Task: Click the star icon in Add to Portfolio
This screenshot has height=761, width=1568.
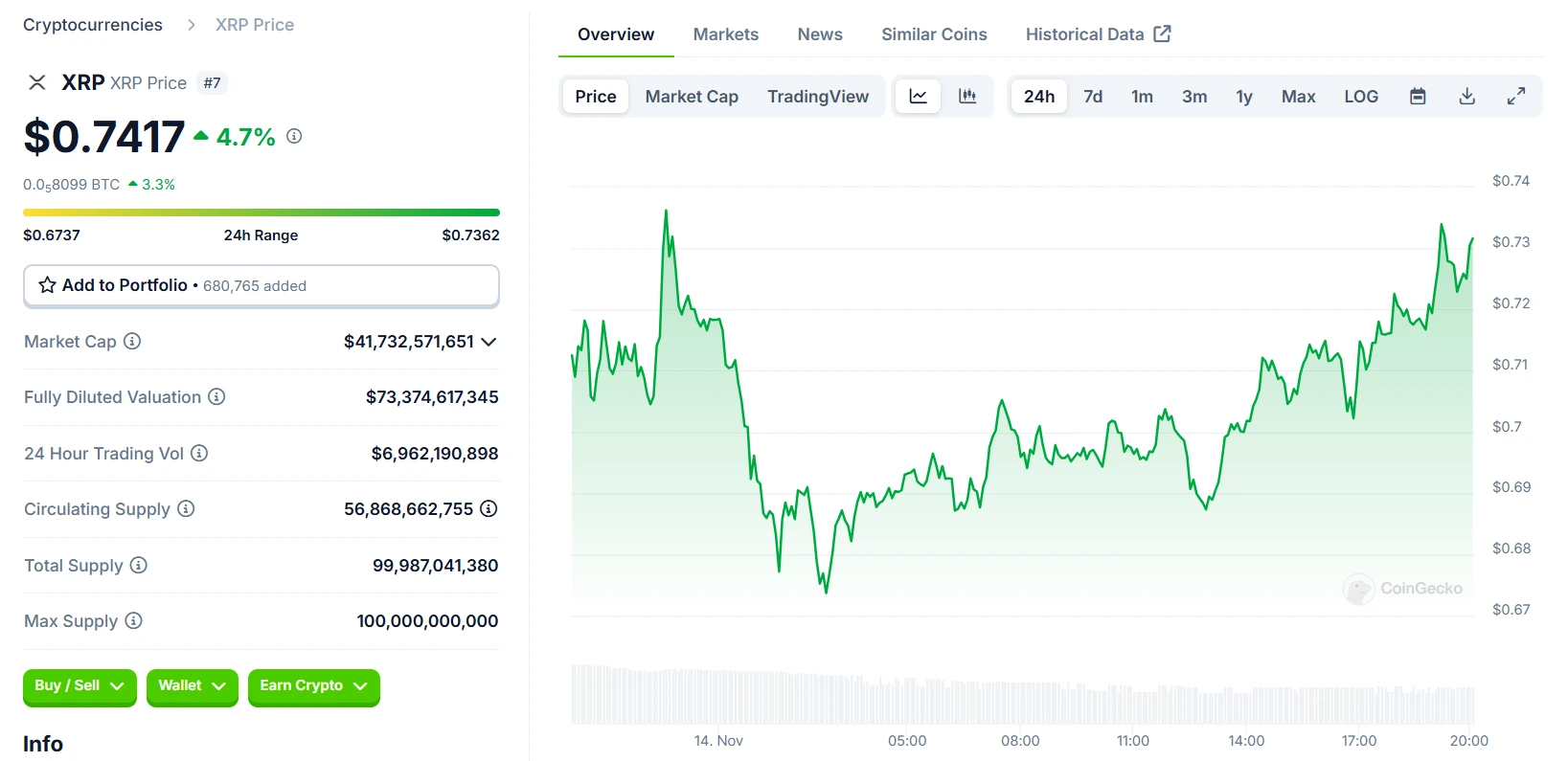Action: [47, 285]
